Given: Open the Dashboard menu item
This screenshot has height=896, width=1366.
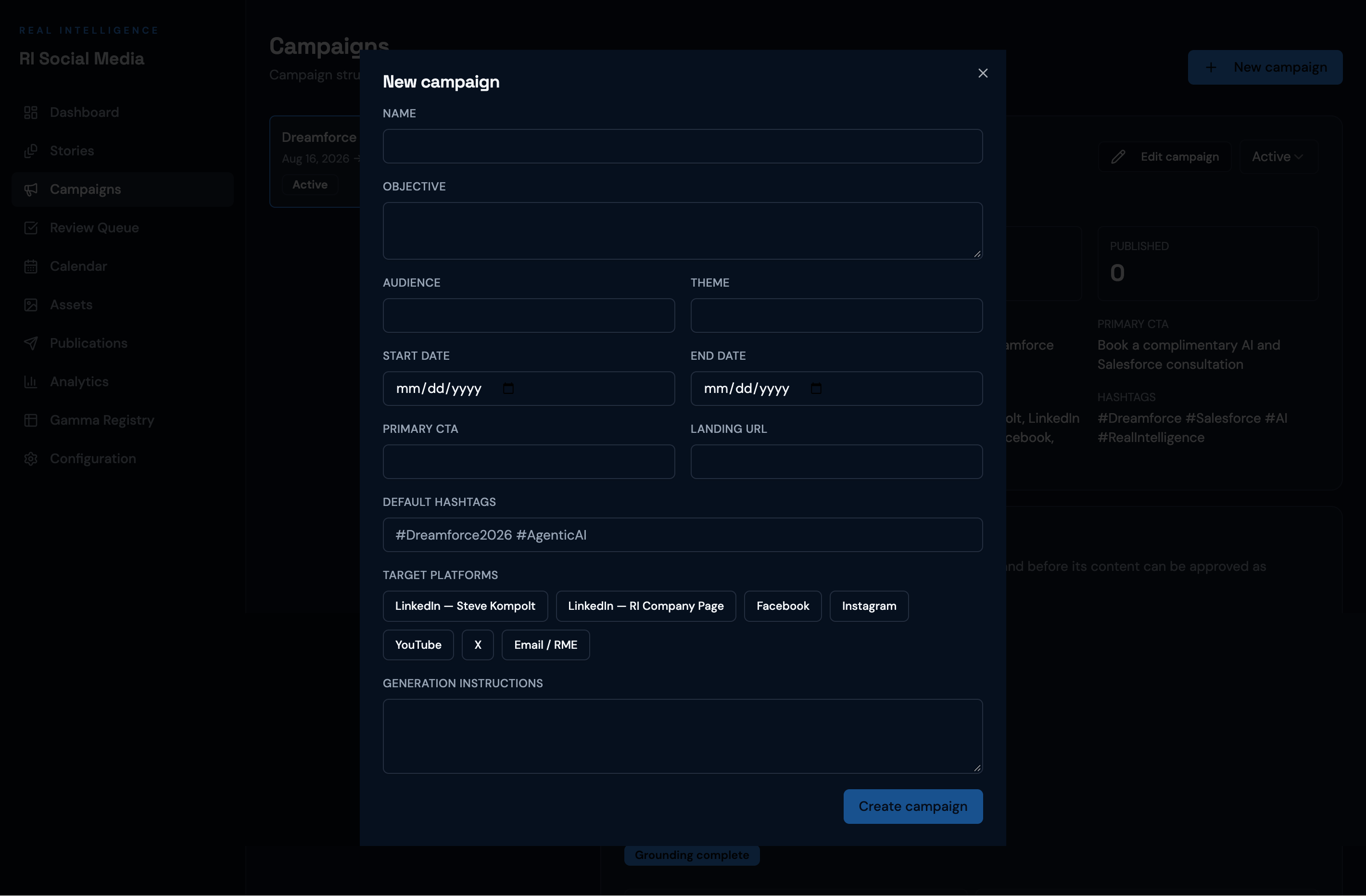Looking at the screenshot, I should [122, 113].
